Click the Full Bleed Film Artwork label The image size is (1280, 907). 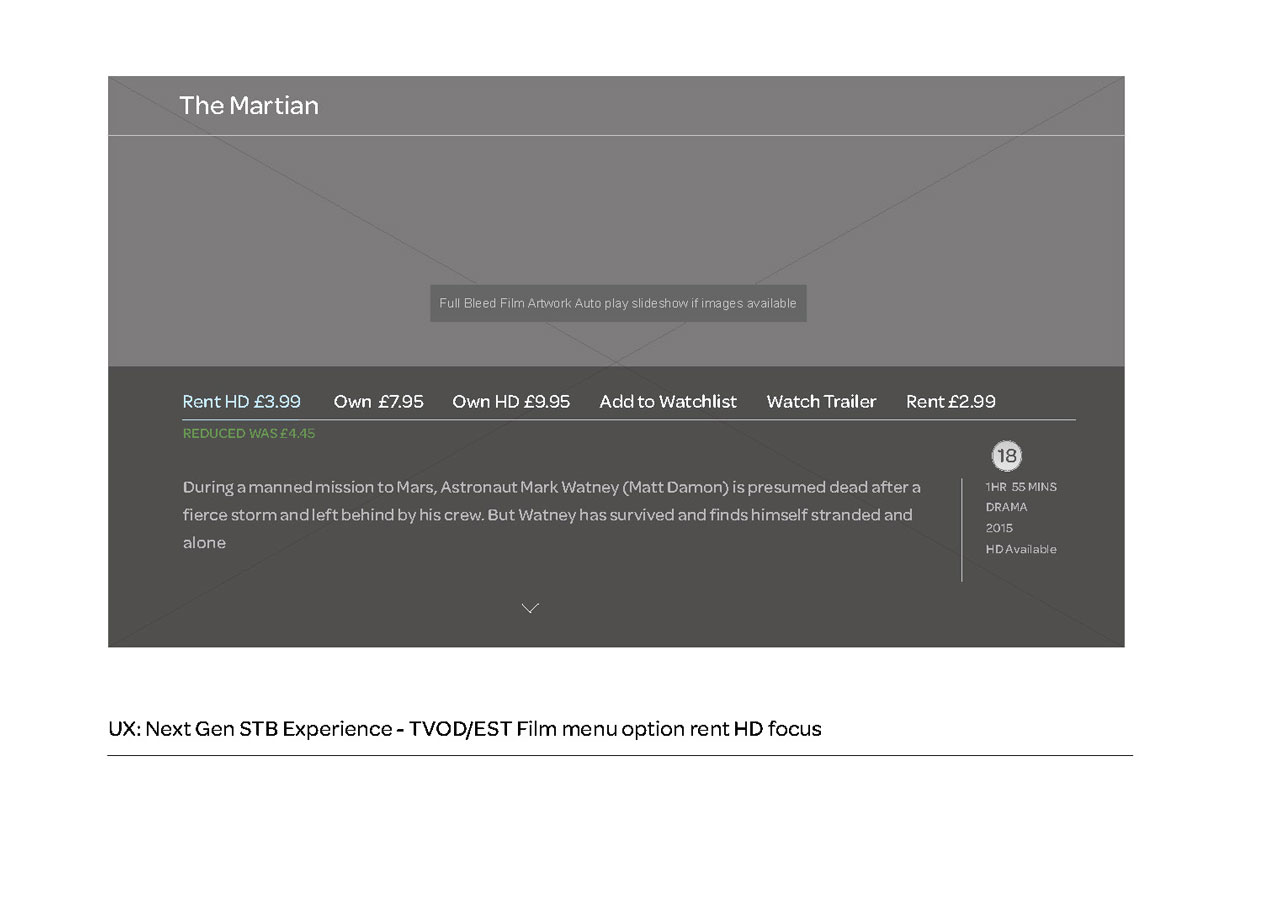(618, 303)
